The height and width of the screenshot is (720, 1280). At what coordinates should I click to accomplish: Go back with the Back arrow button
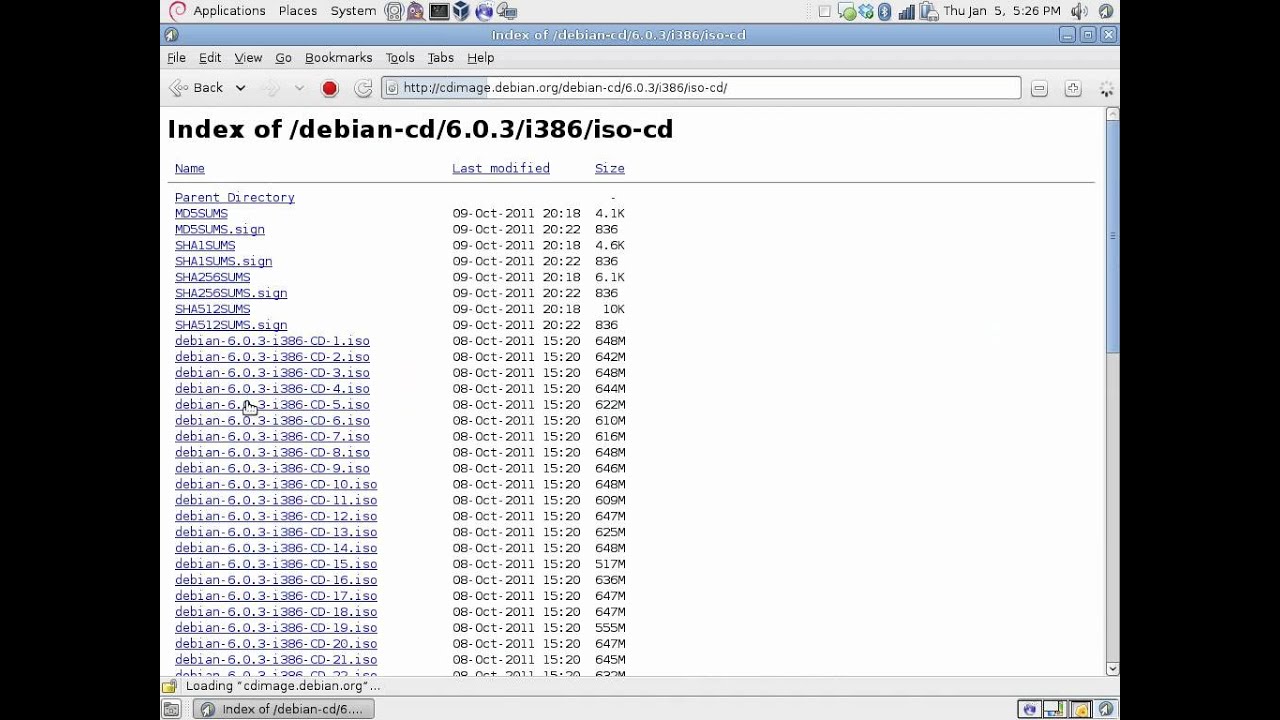pyautogui.click(x=197, y=88)
